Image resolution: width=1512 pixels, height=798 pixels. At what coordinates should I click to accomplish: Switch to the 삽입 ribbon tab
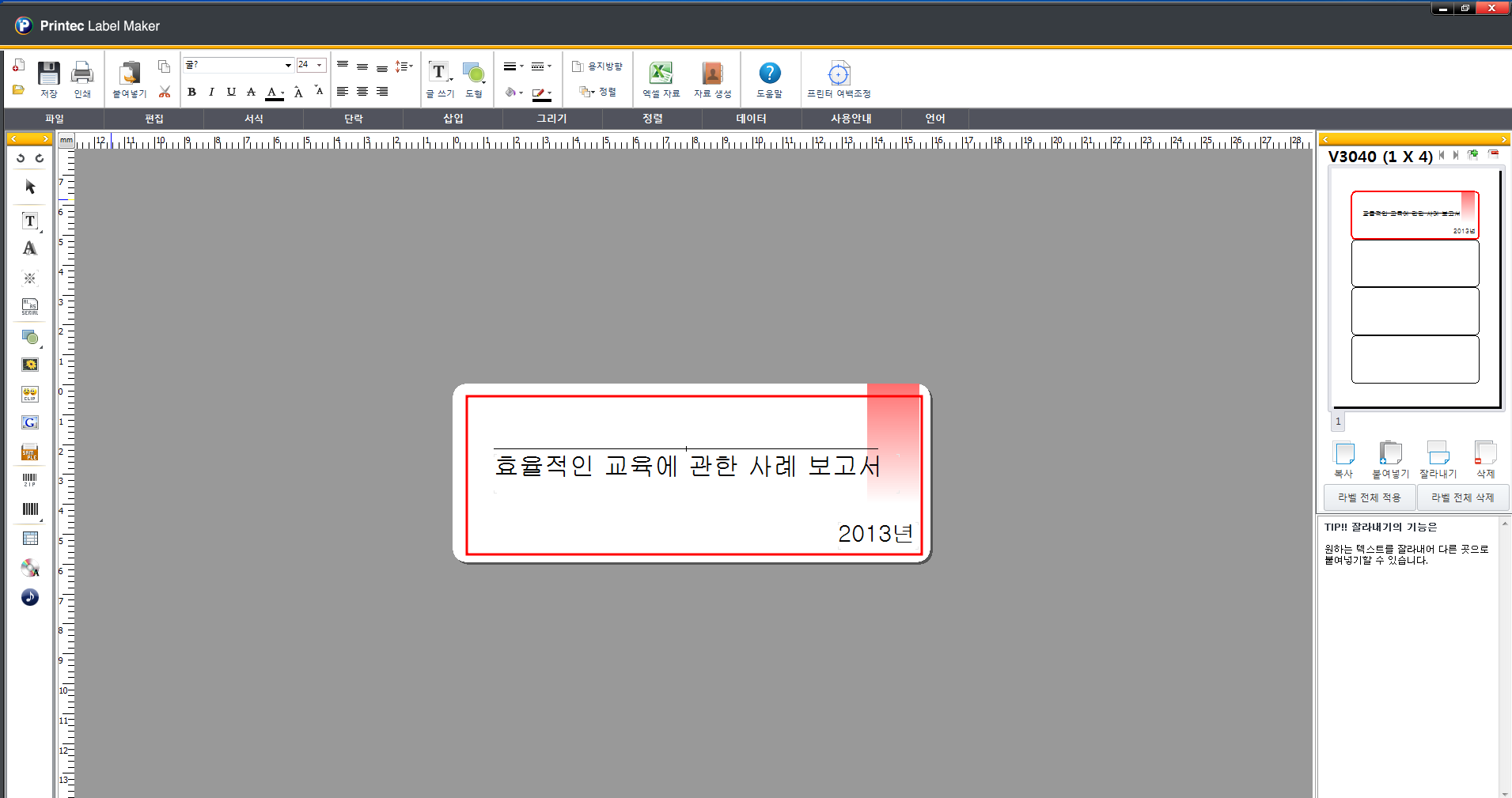pos(453,119)
